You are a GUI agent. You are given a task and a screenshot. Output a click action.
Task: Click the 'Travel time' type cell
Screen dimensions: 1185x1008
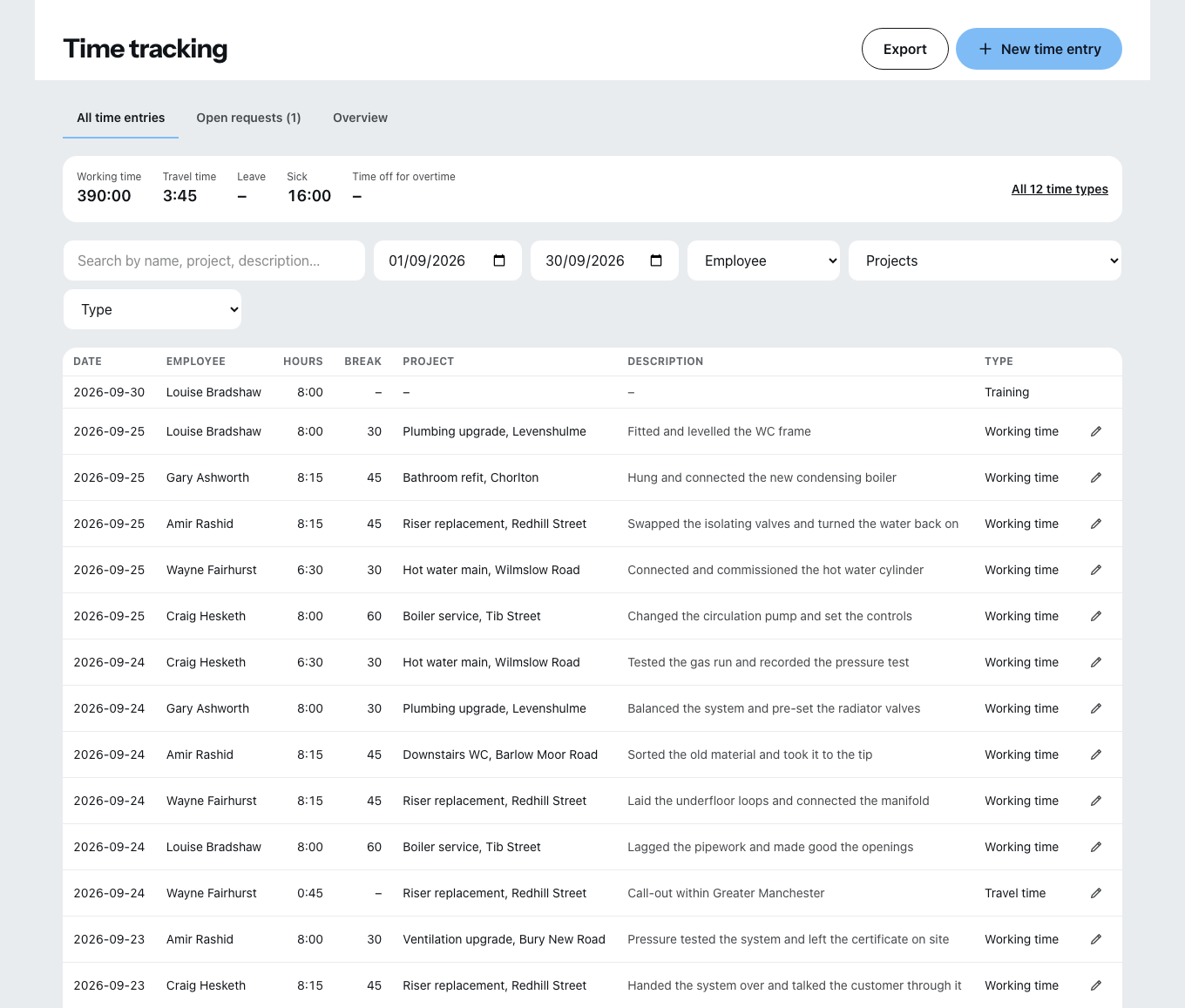click(x=1015, y=893)
